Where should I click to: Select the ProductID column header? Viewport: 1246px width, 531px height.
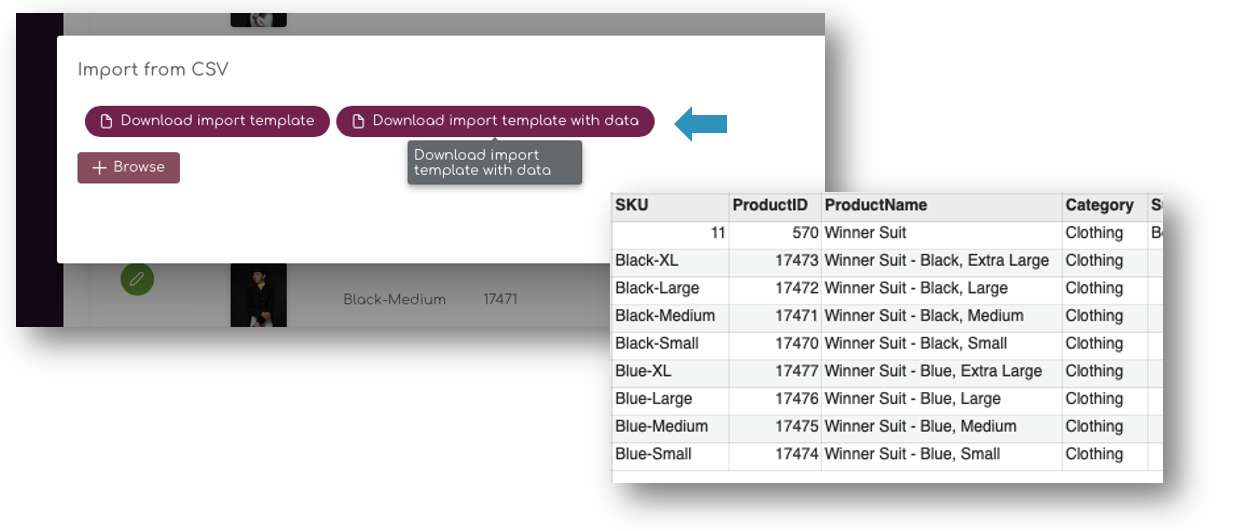pos(770,205)
